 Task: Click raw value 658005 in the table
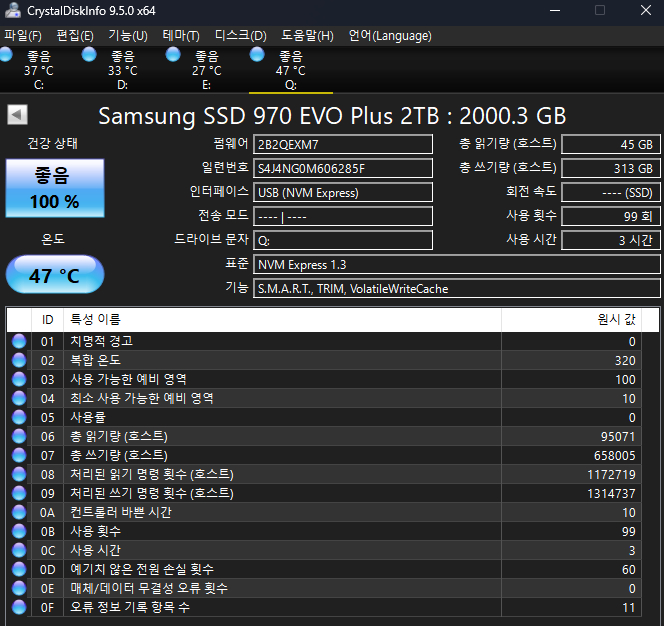(614, 455)
